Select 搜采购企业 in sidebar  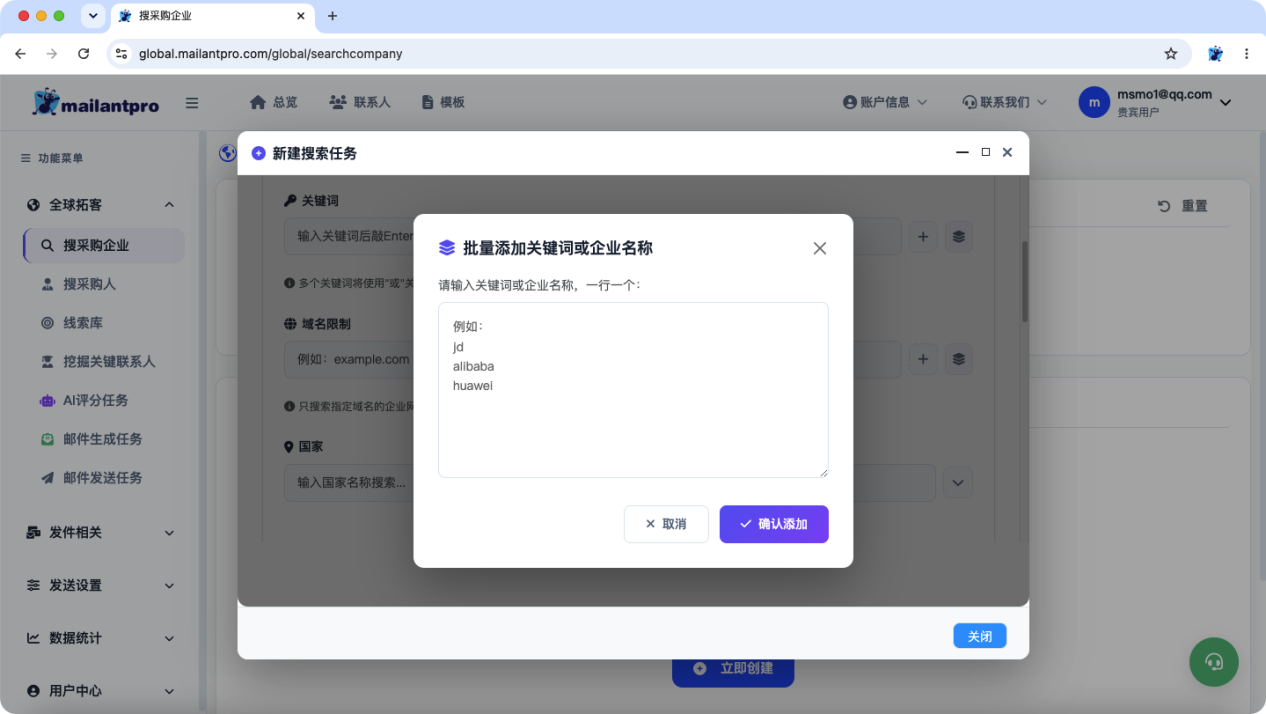[104, 245]
